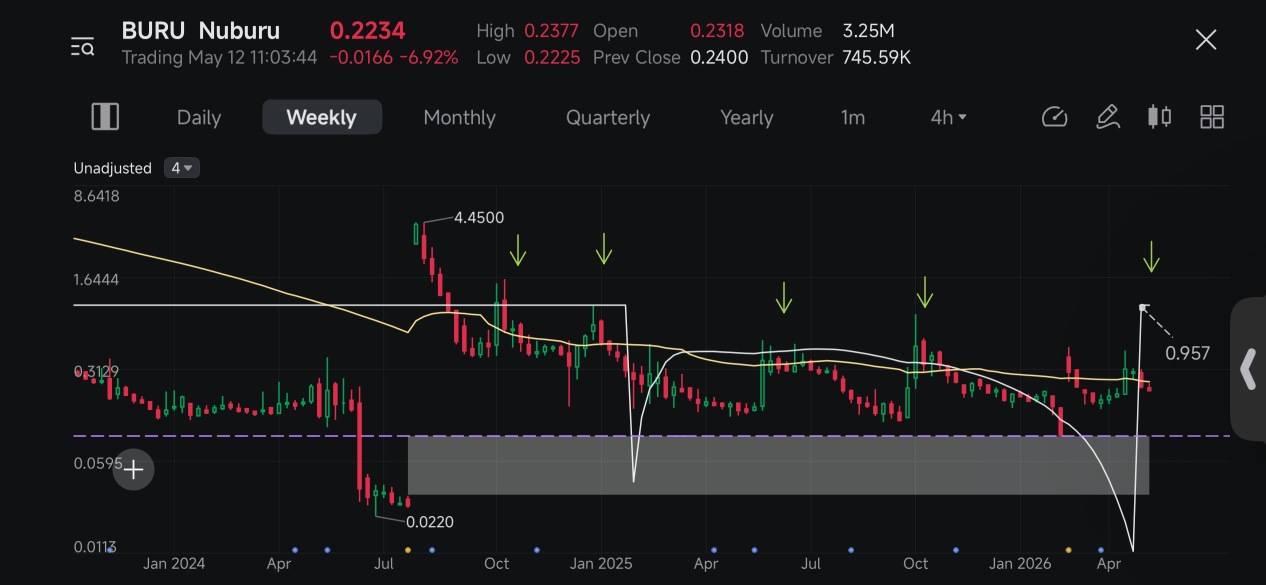Image resolution: width=1266 pixels, height=585 pixels.
Task: Change the candlestick chart type icon
Action: click(1159, 117)
